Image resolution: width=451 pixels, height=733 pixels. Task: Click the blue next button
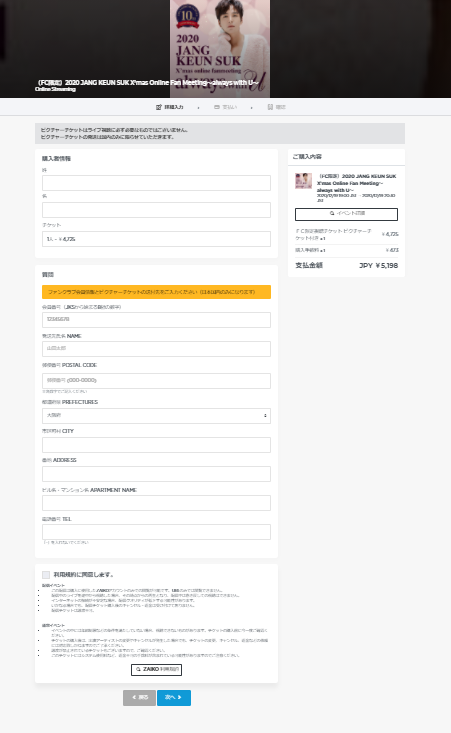pos(174,697)
